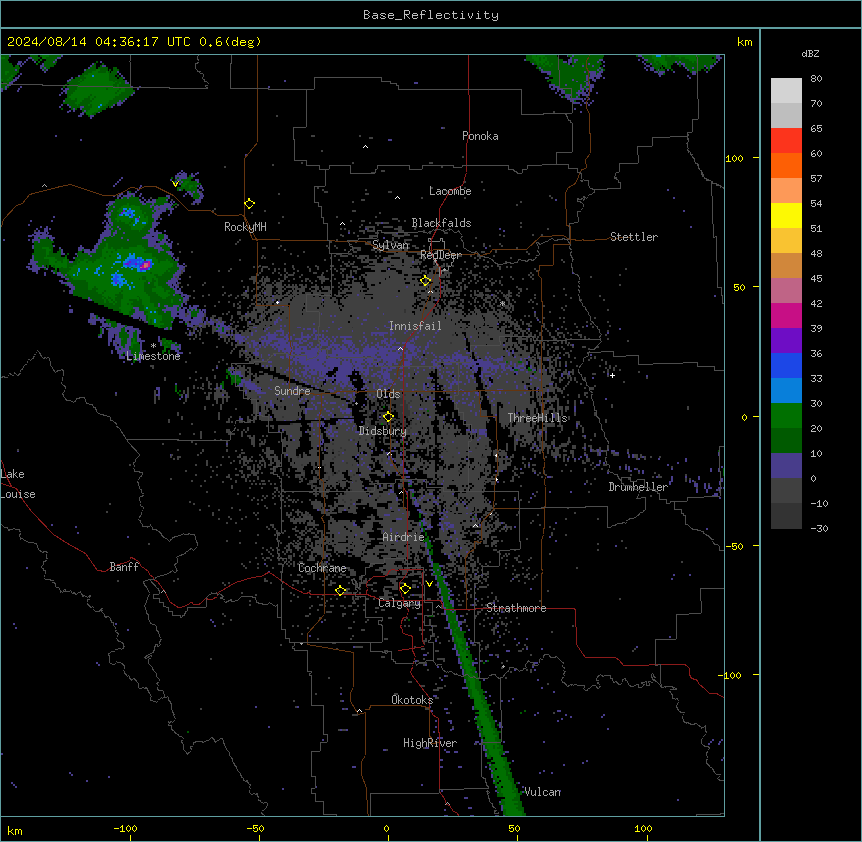Pick the yellow 51-54 dBZ legend swatch

(786, 215)
